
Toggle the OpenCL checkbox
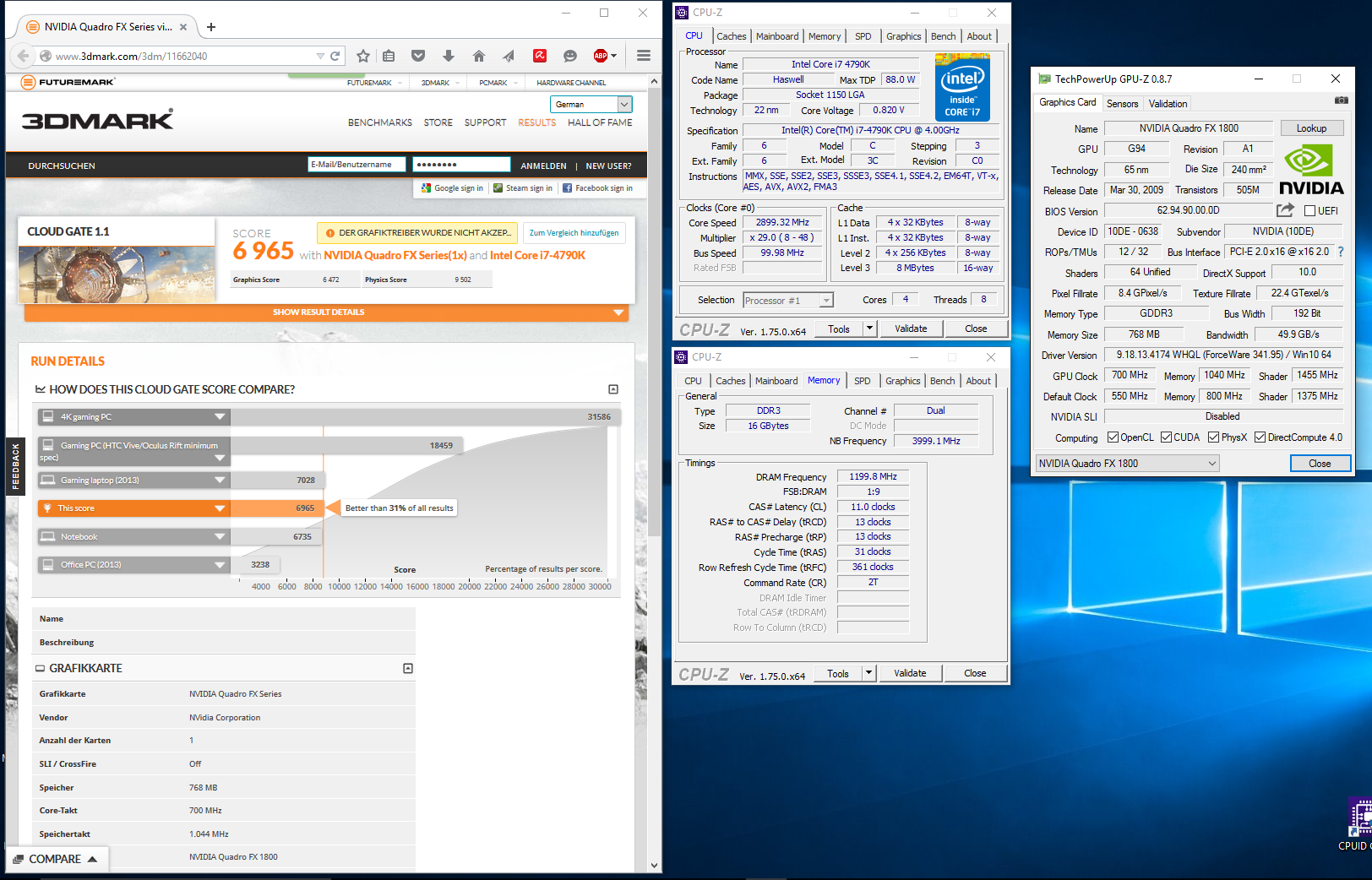pos(1113,437)
